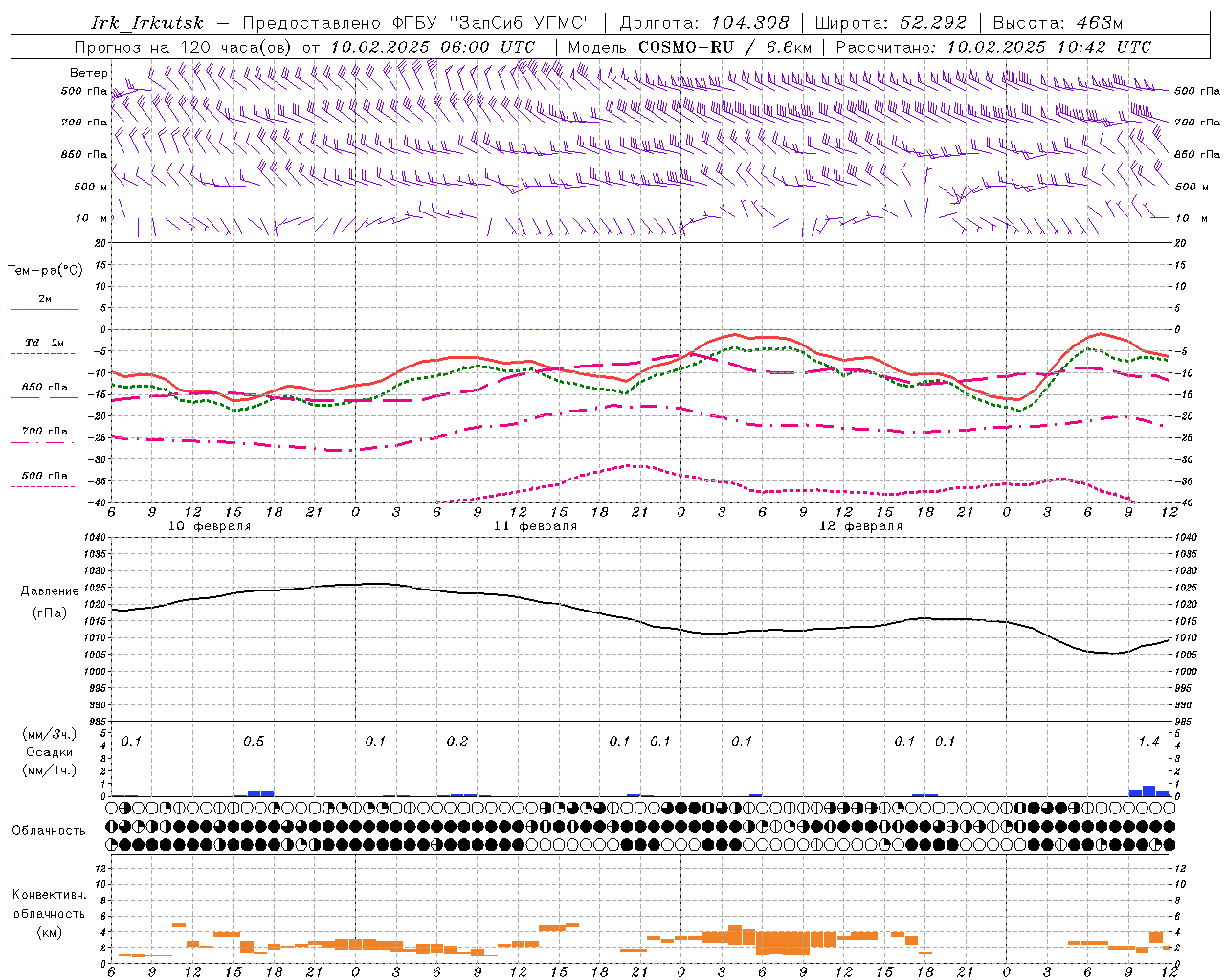Image resolution: width=1225 pixels, height=980 pixels.
Task: Click the 0.2 precipitation amount value
Action: (x=457, y=742)
